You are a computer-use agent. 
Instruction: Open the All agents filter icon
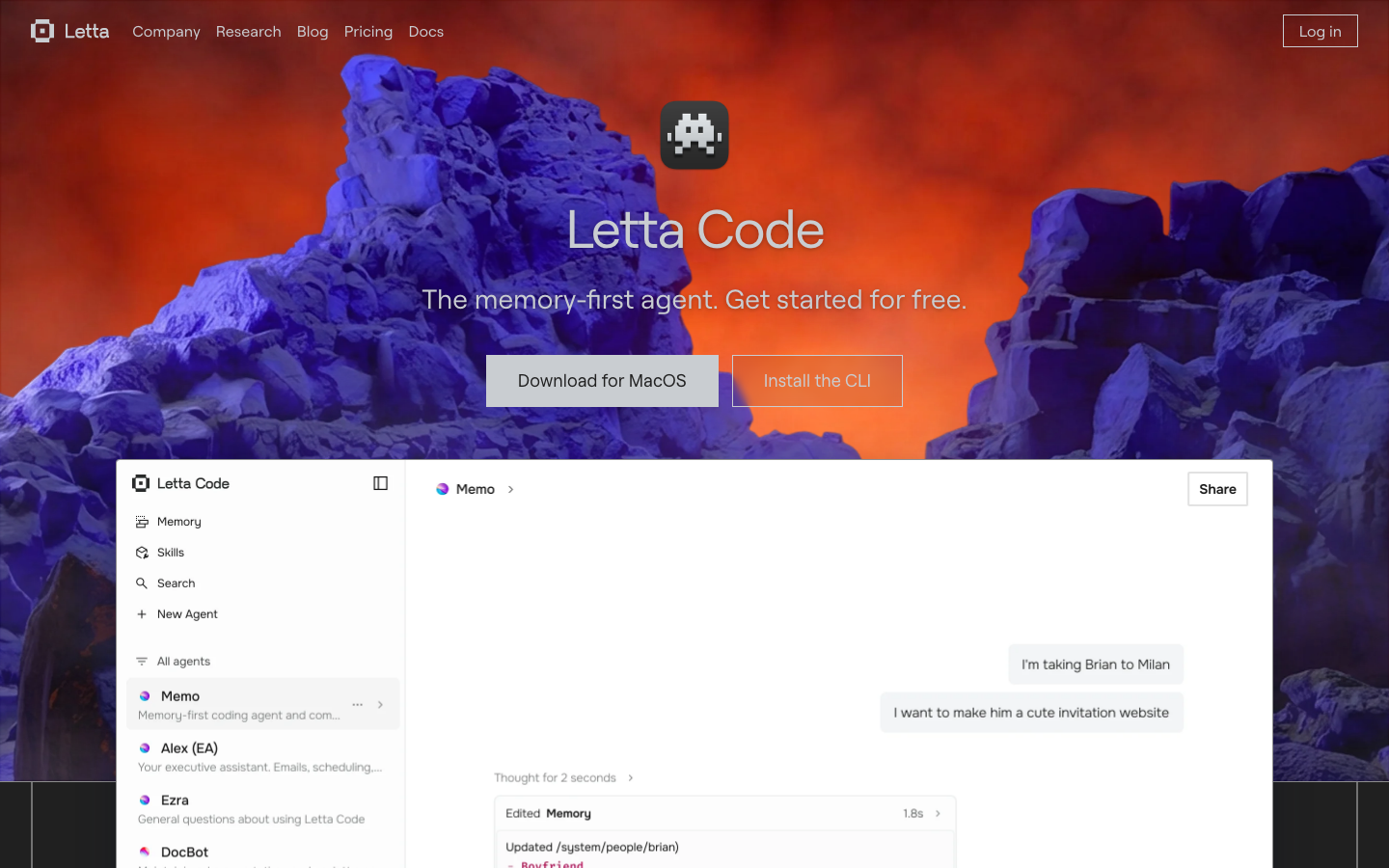(x=142, y=662)
